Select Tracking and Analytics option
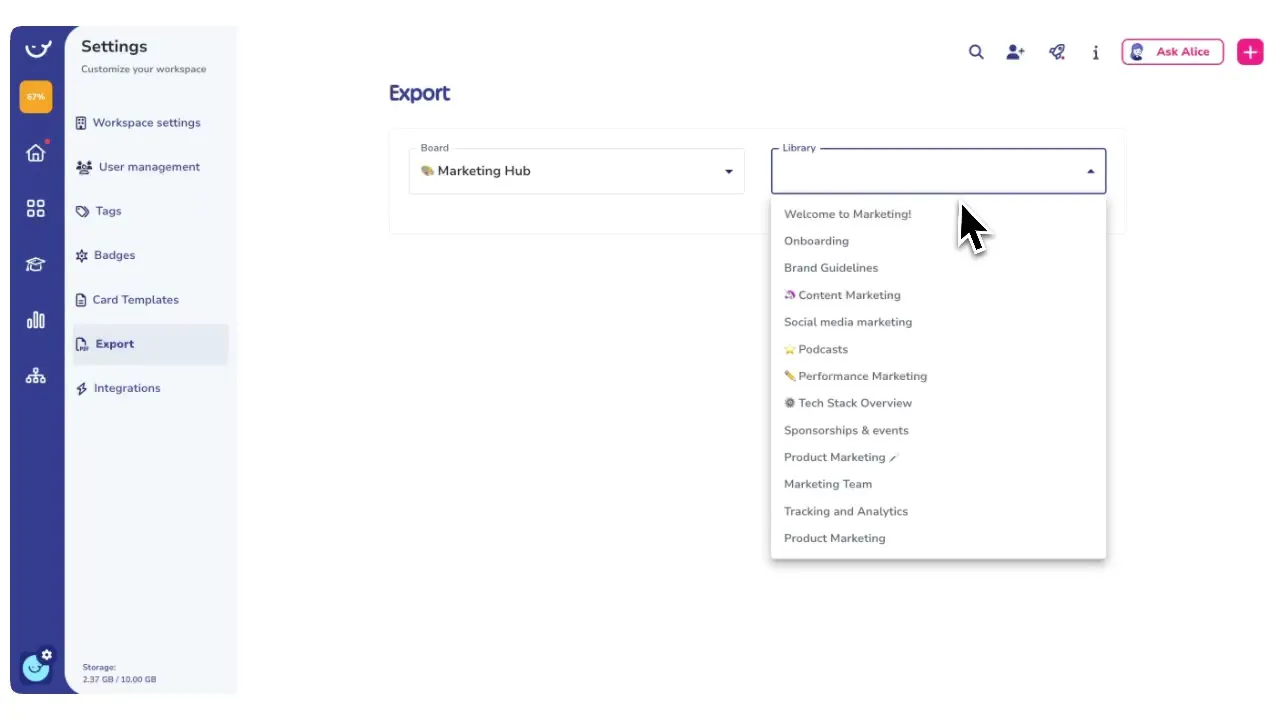This screenshot has width=1280, height=720. point(938,511)
